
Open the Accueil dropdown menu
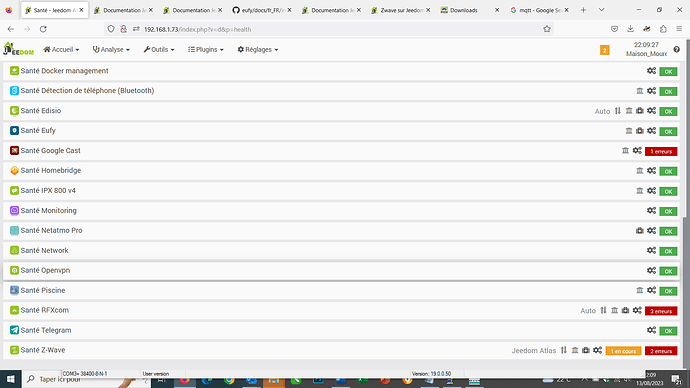pyautogui.click(x=61, y=50)
